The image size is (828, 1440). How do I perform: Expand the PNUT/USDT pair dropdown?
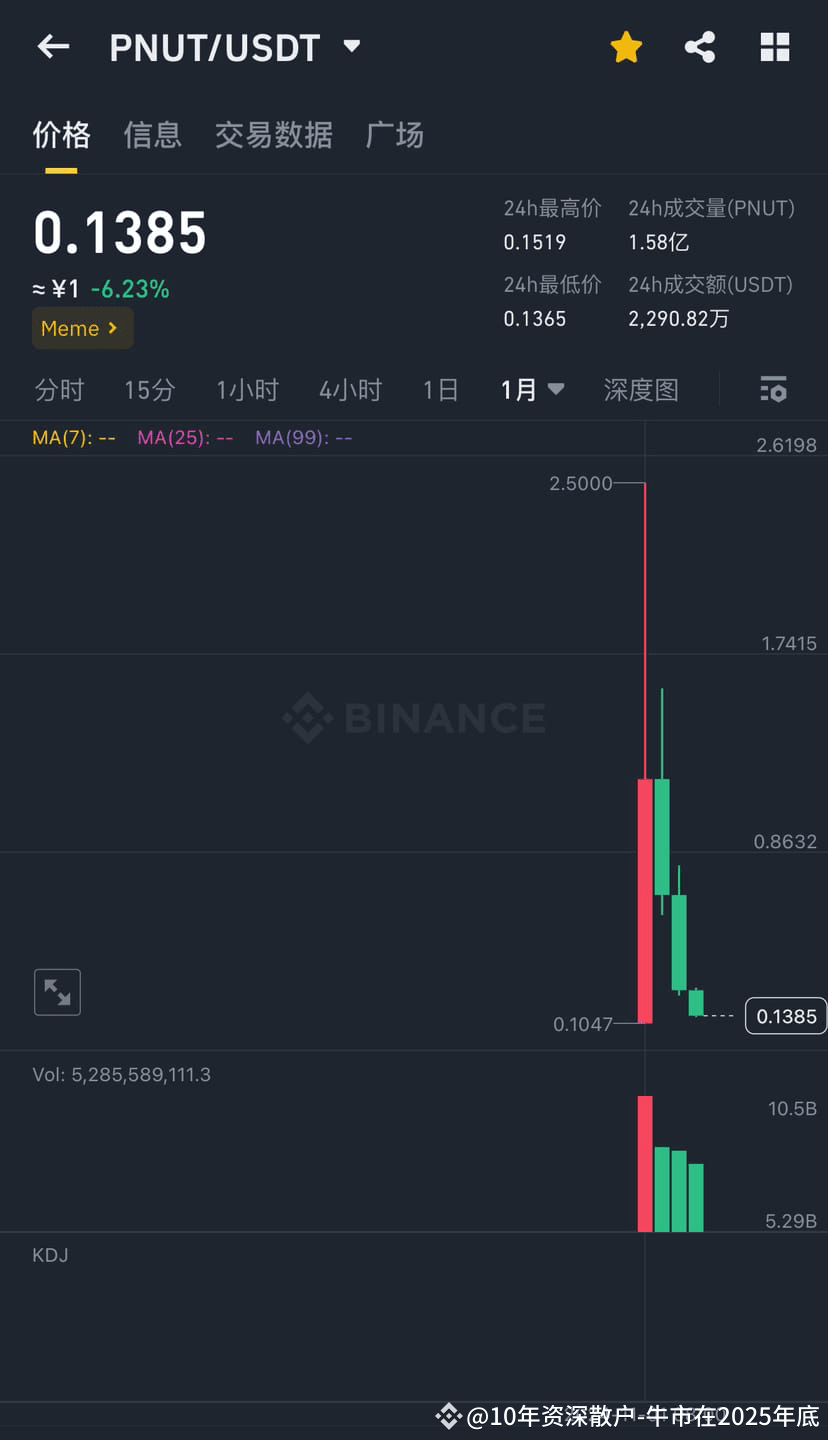351,46
